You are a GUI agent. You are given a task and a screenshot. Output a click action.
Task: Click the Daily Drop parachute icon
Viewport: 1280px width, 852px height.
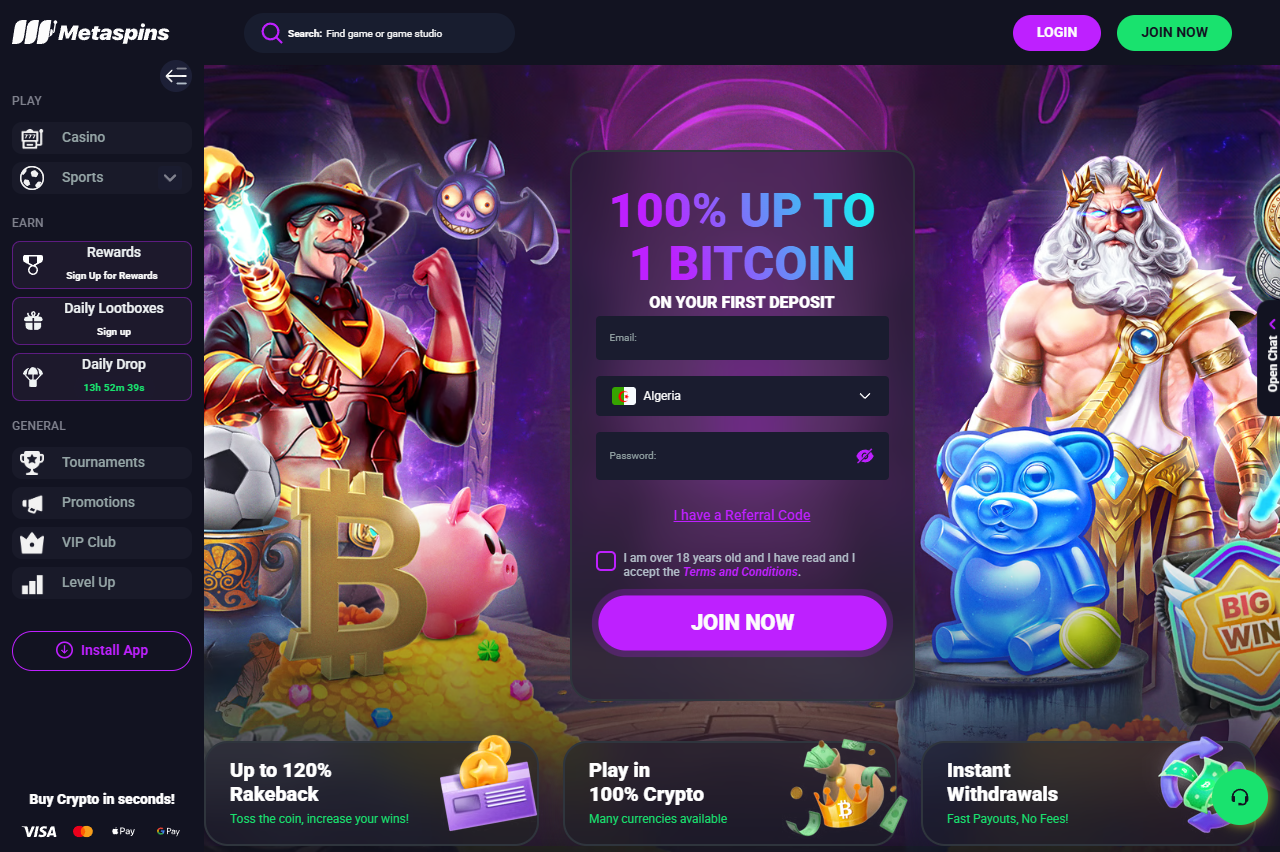(x=33, y=377)
